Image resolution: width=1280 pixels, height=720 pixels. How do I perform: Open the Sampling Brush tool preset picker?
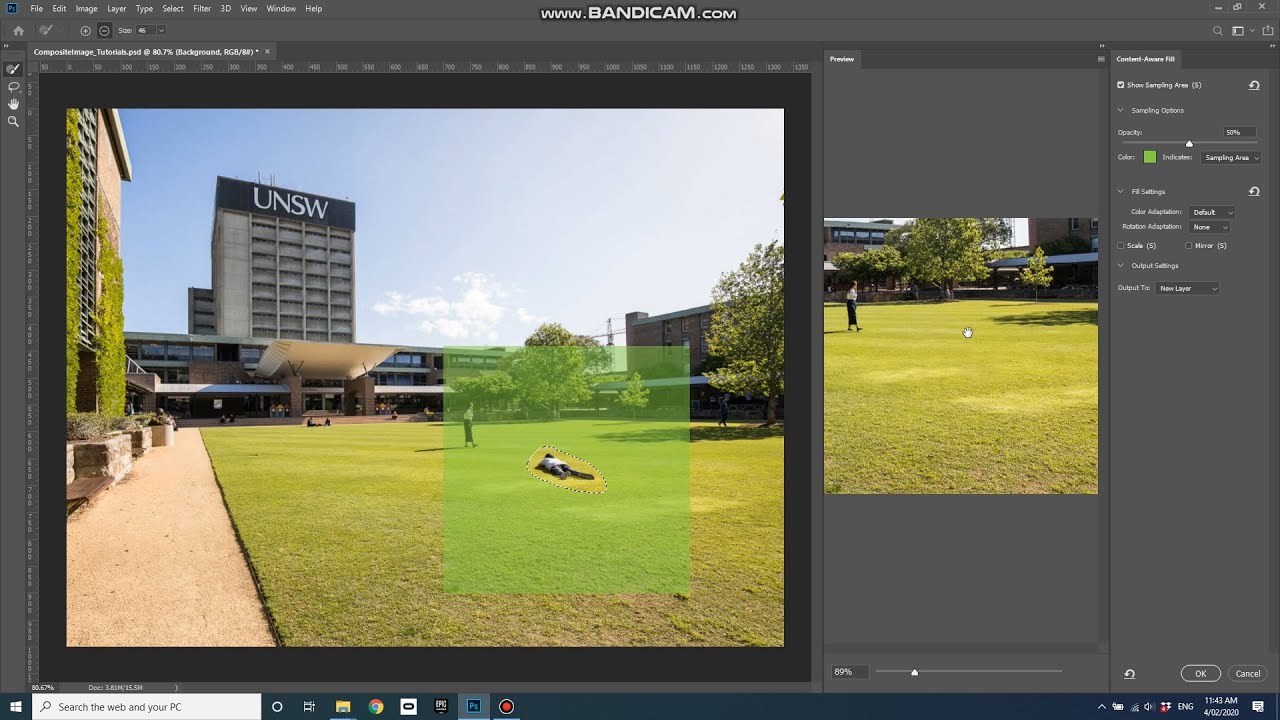click(47, 31)
